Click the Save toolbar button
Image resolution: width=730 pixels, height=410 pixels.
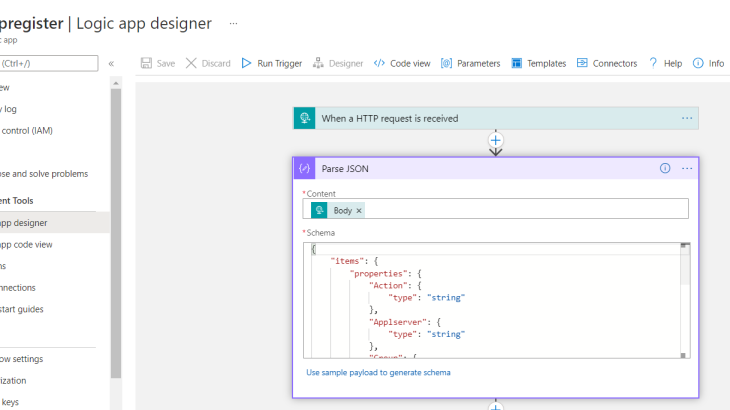tap(158, 63)
